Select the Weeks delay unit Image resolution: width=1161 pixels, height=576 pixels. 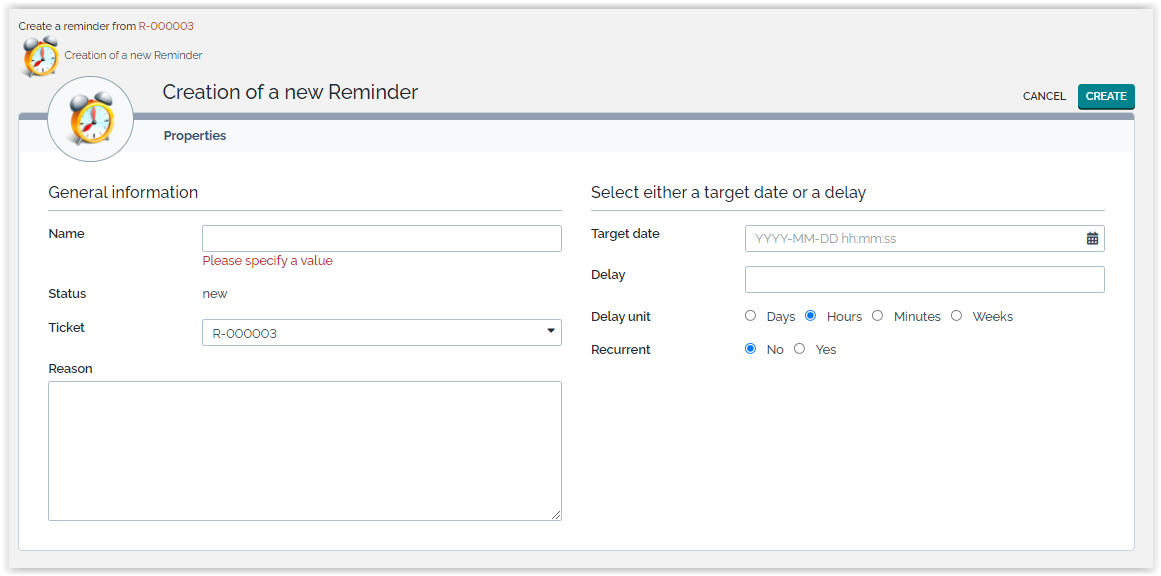tap(957, 316)
